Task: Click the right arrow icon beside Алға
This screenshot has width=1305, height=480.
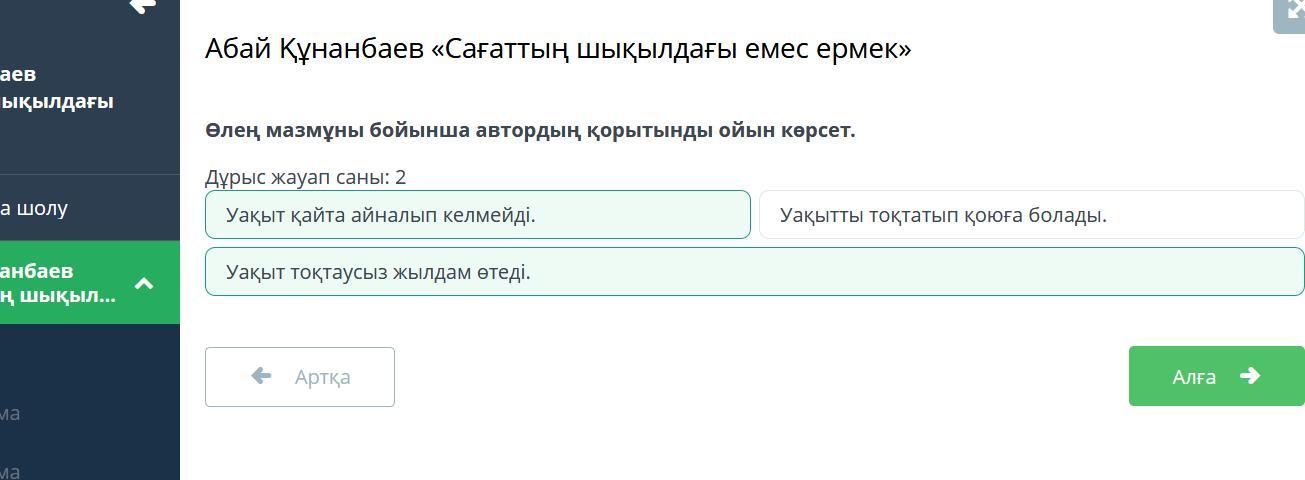Action: click(1249, 376)
